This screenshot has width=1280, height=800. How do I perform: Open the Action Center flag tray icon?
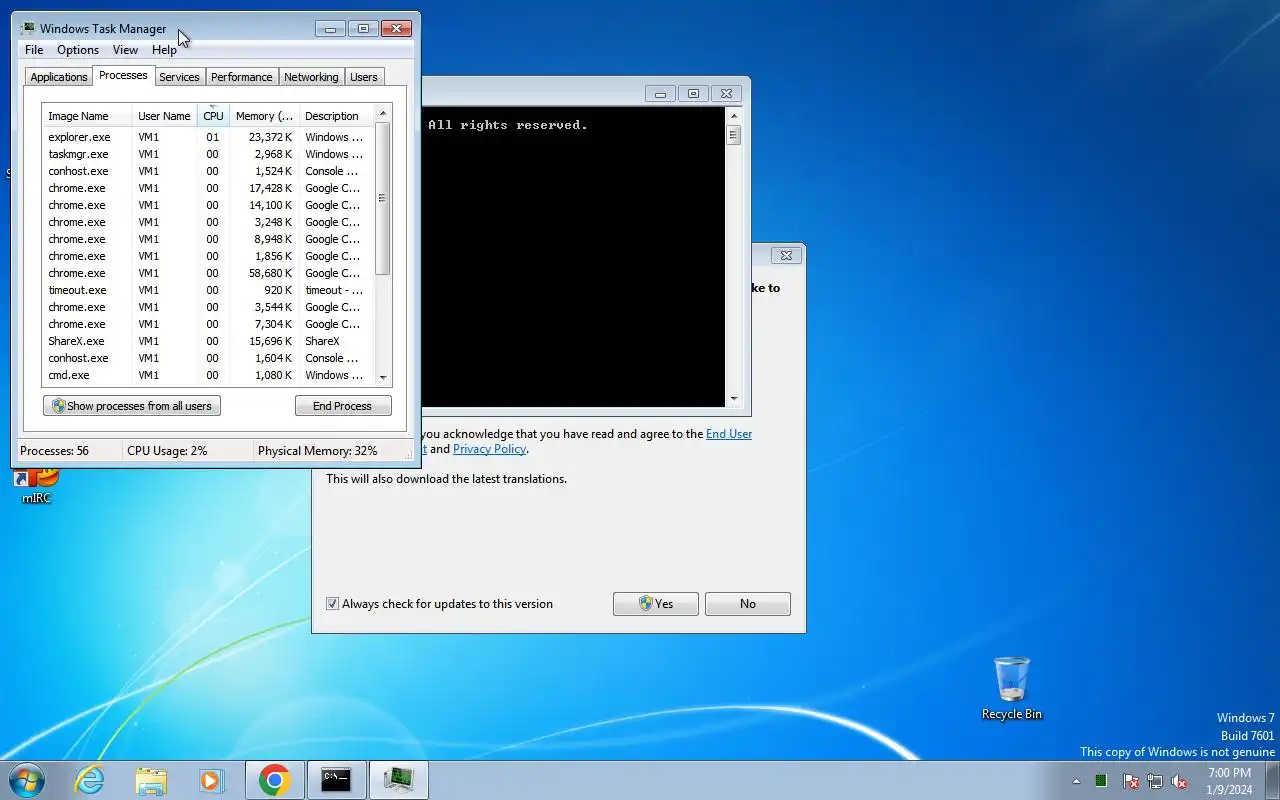point(1131,781)
